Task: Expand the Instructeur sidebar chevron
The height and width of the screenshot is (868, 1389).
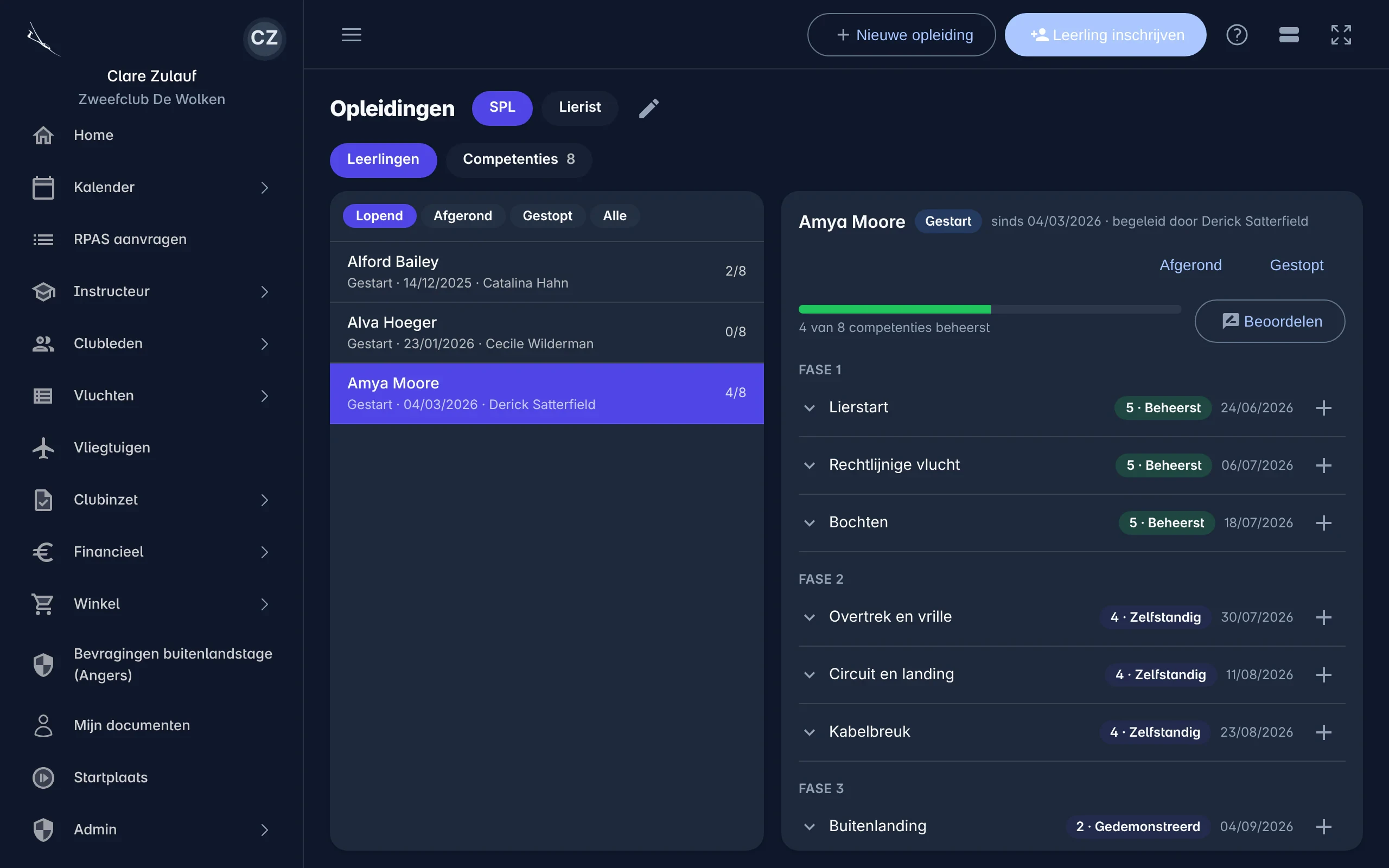Action: click(x=264, y=292)
